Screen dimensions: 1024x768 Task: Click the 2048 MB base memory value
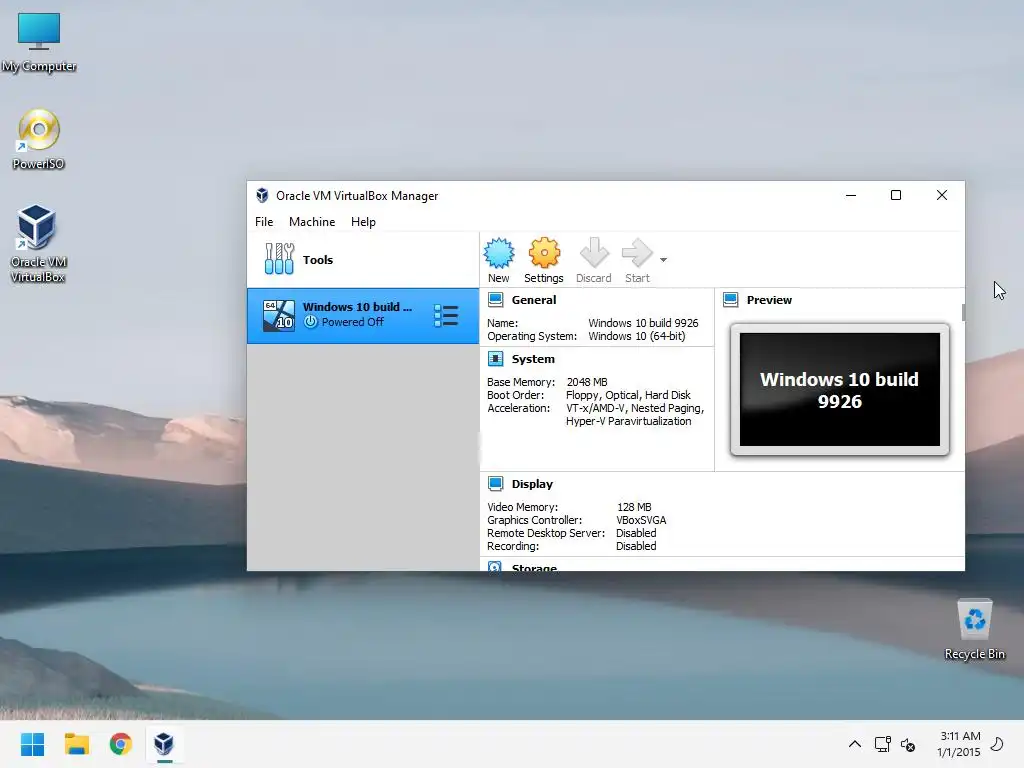pyautogui.click(x=587, y=382)
